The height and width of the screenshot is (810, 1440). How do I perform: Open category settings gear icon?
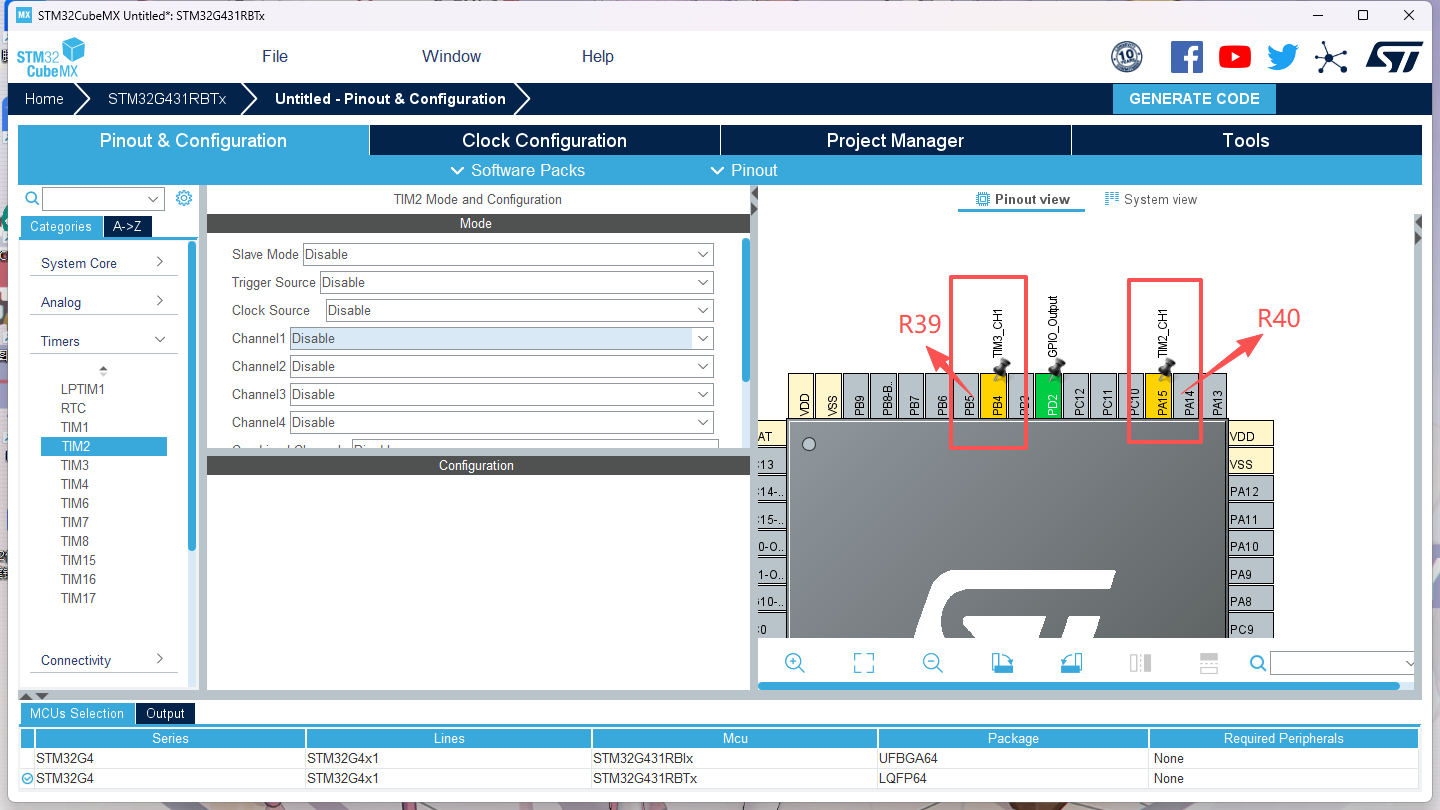pyautogui.click(x=184, y=198)
